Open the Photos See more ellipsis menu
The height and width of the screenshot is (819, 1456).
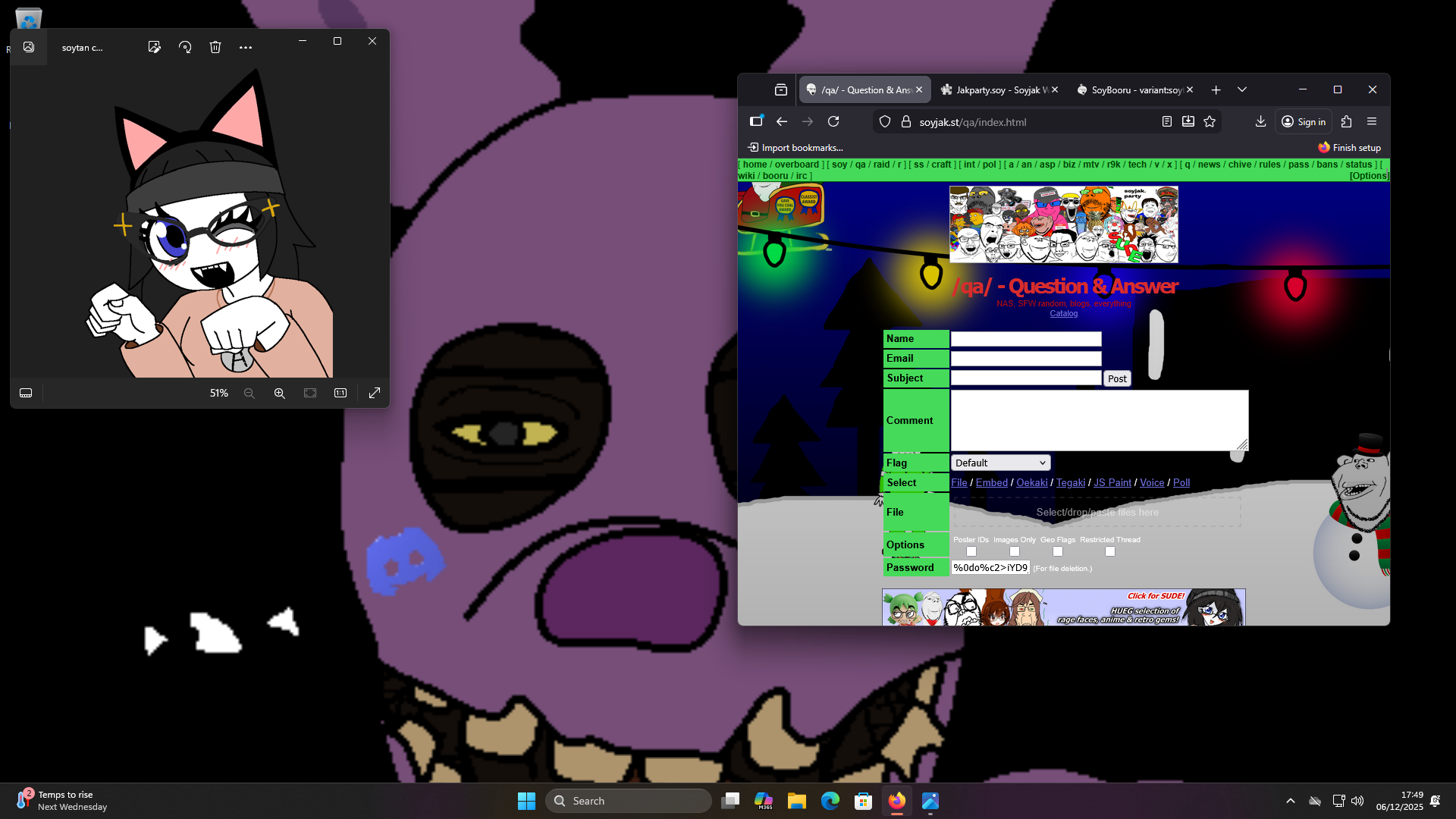coord(246,47)
